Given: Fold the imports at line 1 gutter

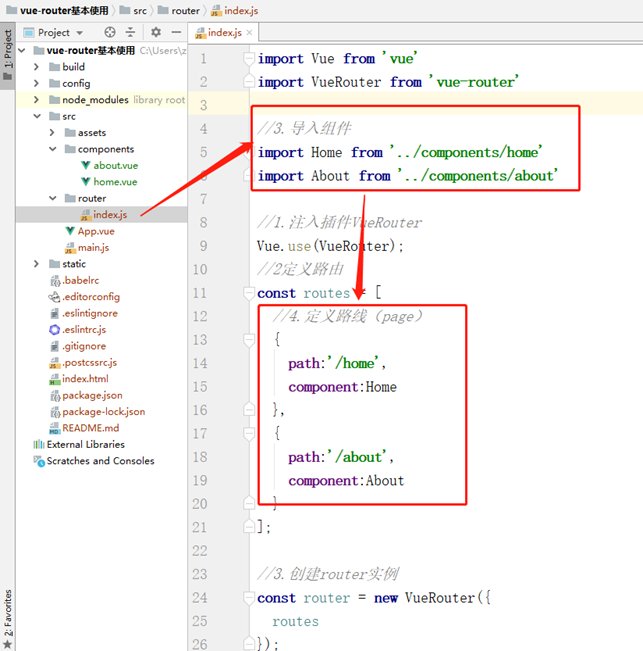Looking at the screenshot, I should point(249,59).
